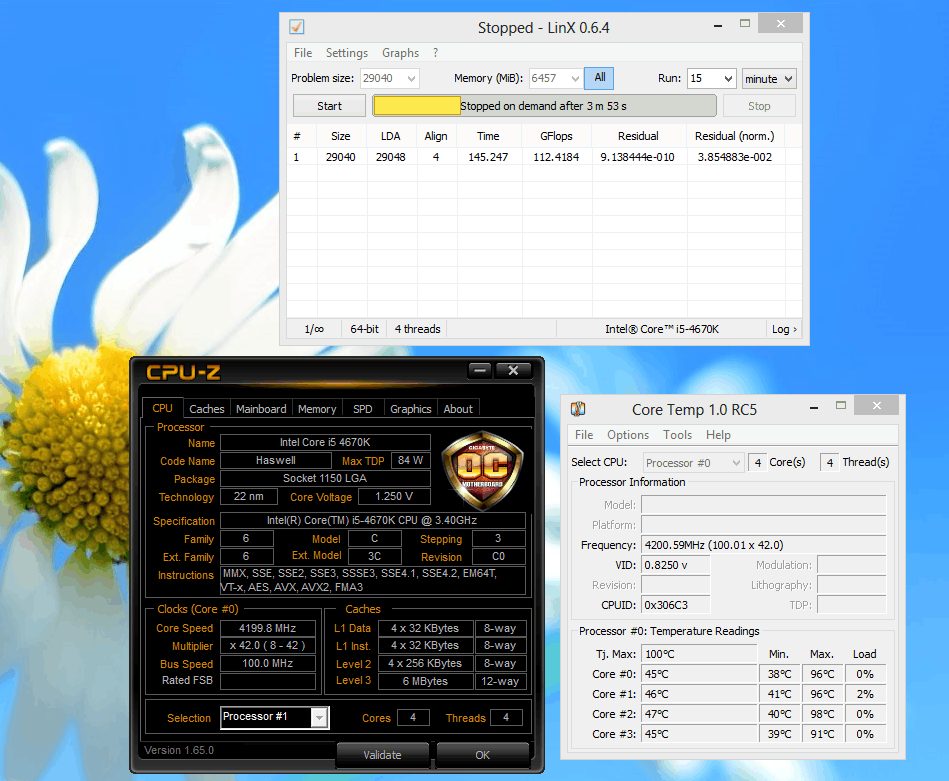Toggle the All memory button in LinX
Screen dimensions: 949x781
coord(599,77)
